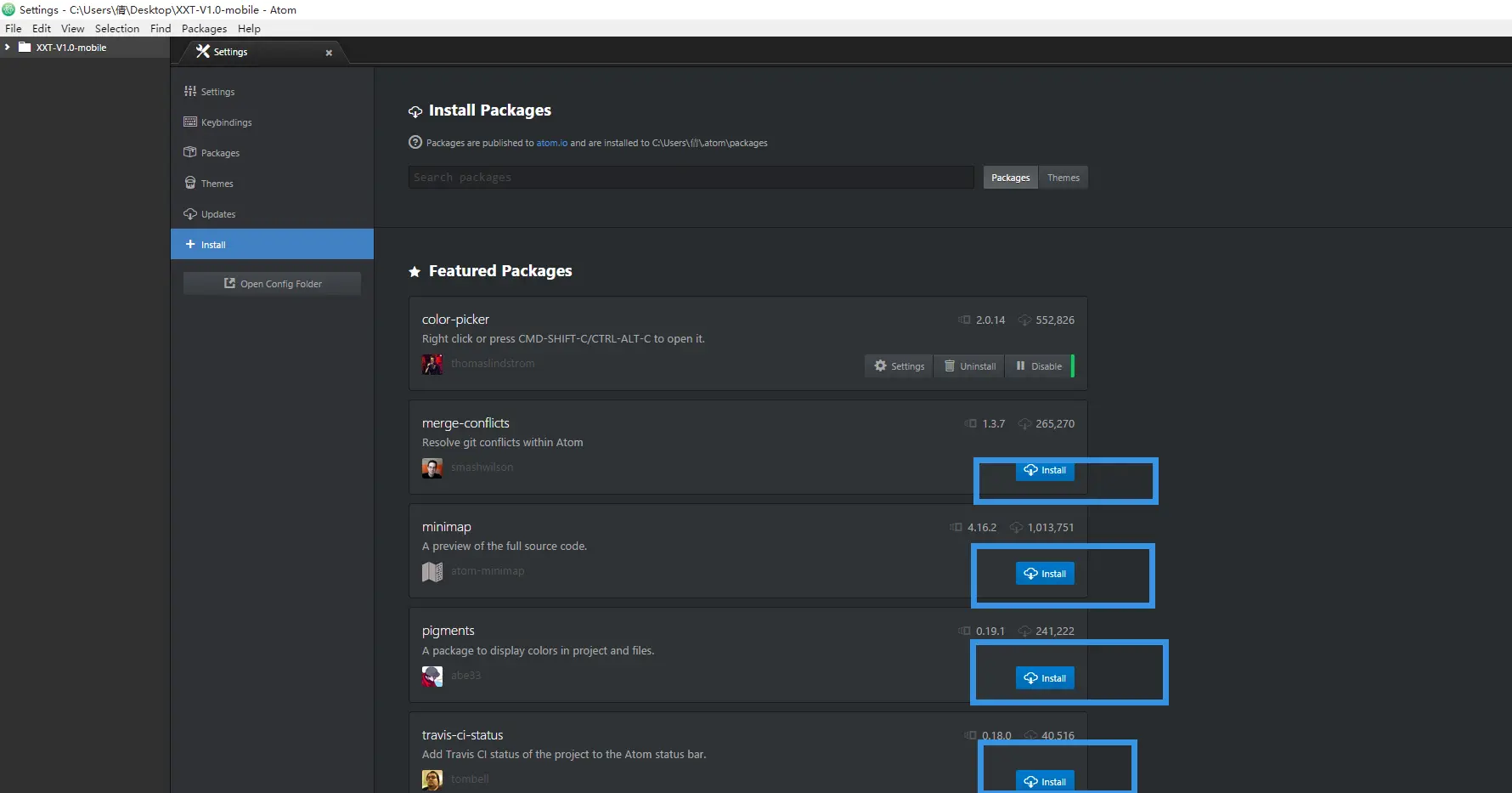Open the travis-ci-status package details
Viewport: 1512px width, 793px height.
click(462, 735)
